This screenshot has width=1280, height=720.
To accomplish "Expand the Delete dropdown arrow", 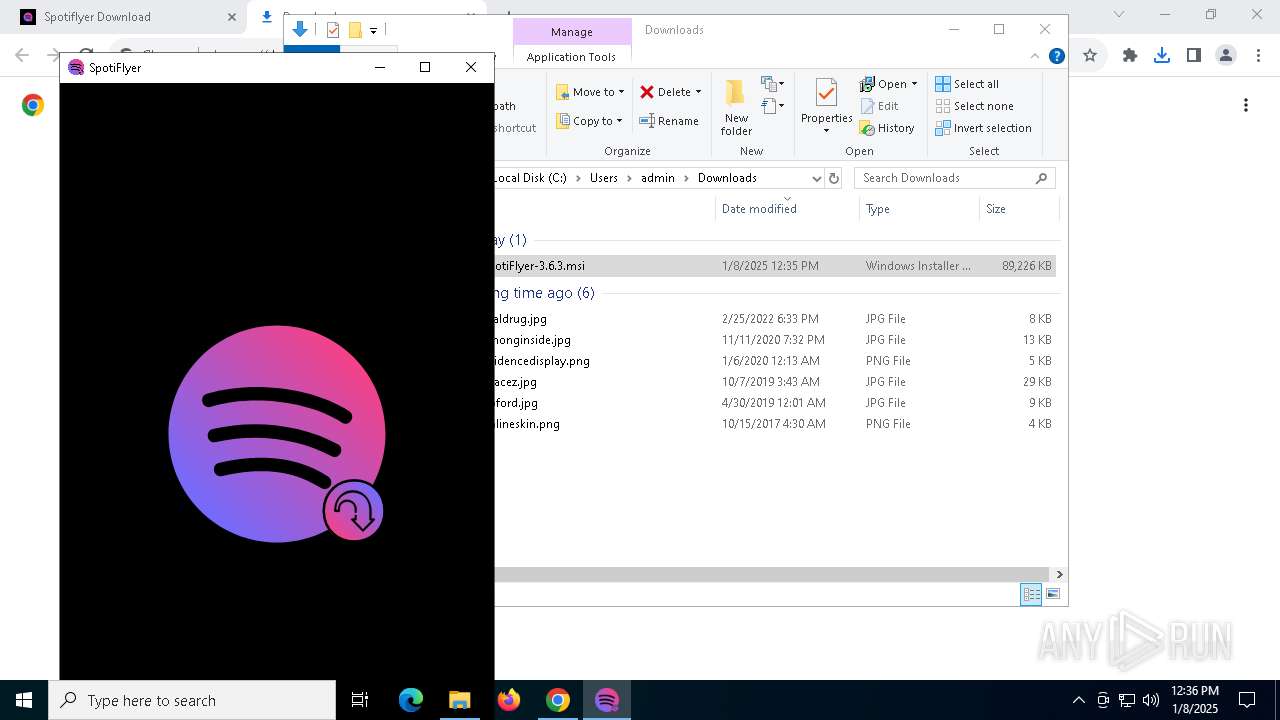I will 698,92.
